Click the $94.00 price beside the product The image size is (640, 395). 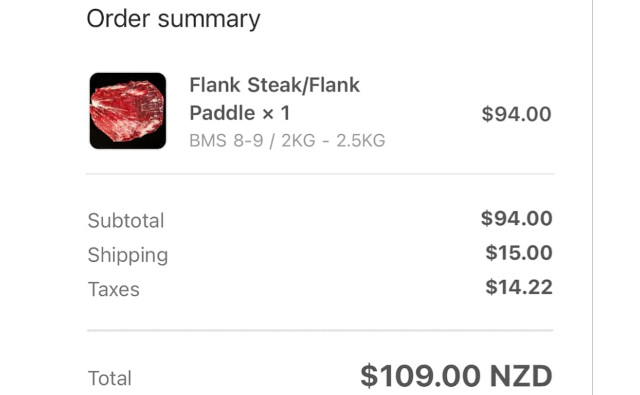point(516,114)
